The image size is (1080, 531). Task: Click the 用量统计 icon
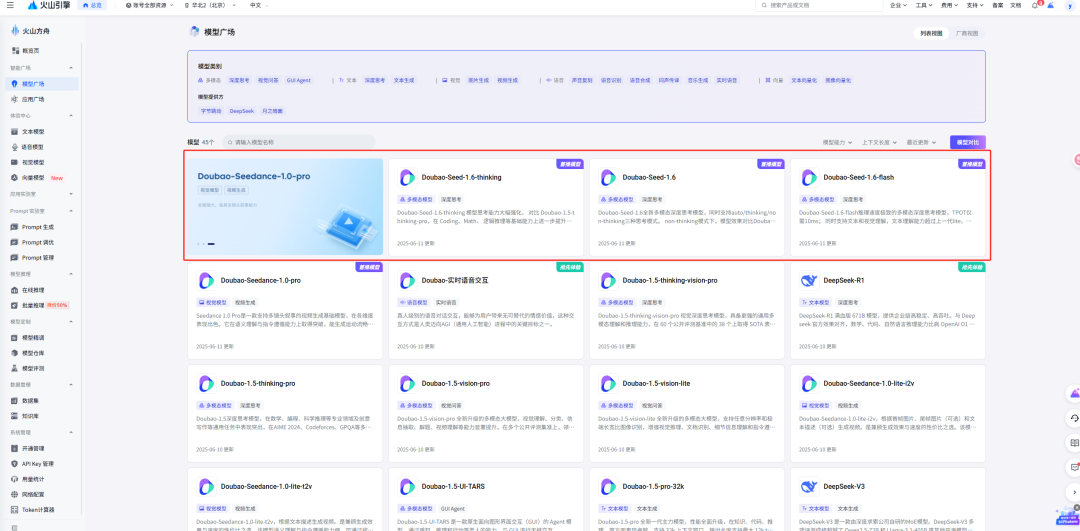(x=15, y=479)
